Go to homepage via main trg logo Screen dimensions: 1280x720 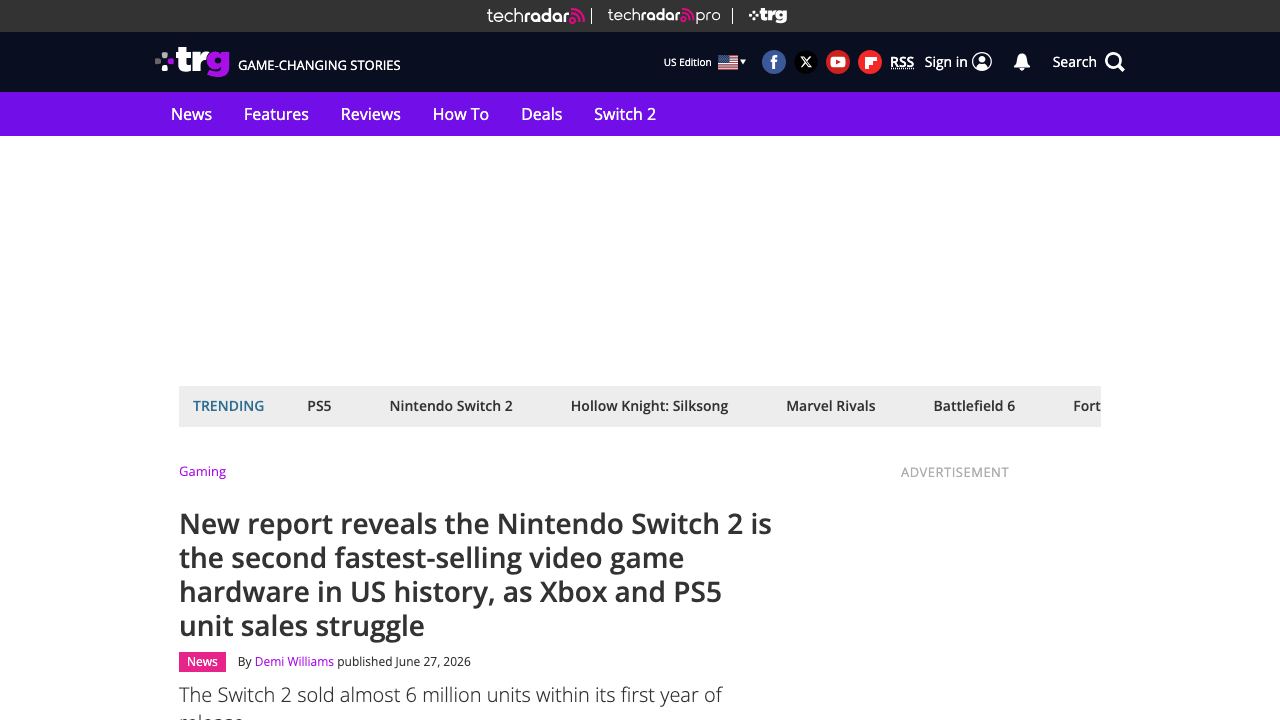(193, 62)
